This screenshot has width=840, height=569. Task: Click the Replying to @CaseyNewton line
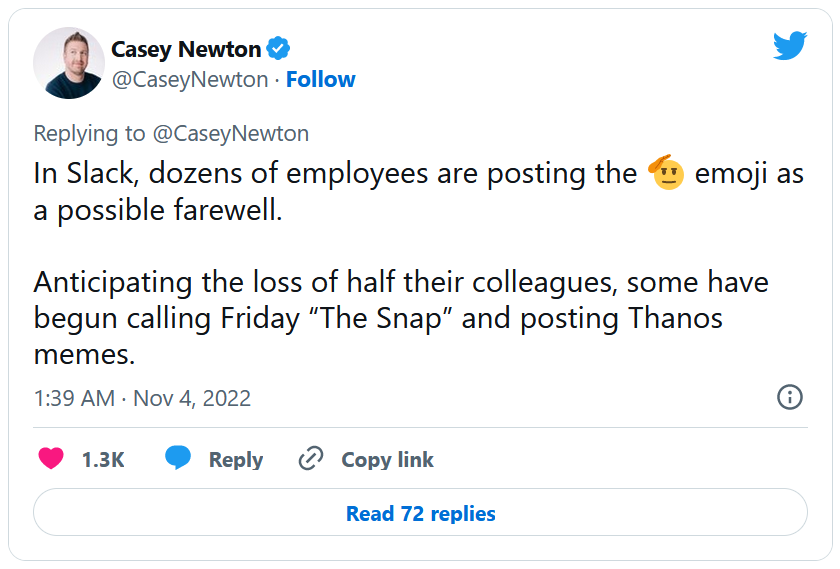pyautogui.click(x=171, y=133)
